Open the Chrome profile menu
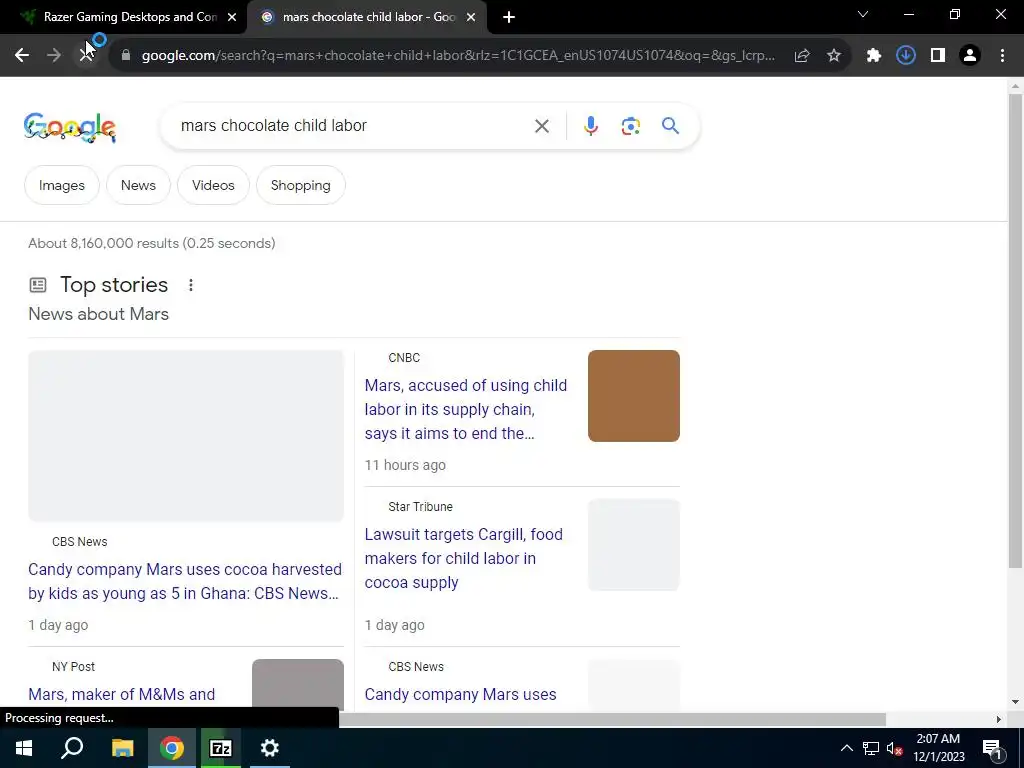Viewport: 1024px width, 768px height. point(970,56)
